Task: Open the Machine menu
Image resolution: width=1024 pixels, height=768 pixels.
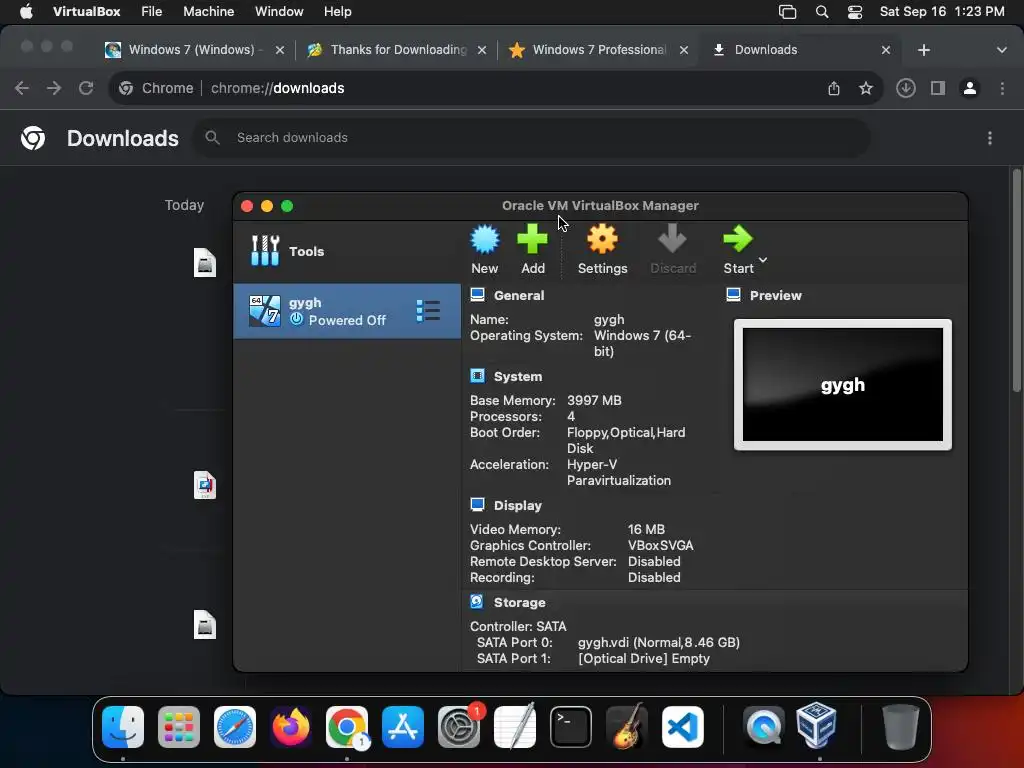Action: pyautogui.click(x=208, y=12)
